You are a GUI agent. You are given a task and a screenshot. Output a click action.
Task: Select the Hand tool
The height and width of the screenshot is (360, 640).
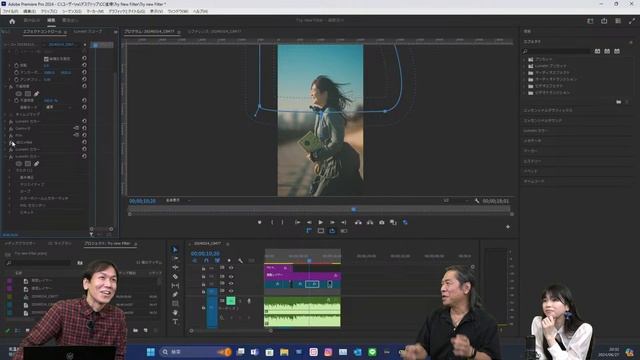pyautogui.click(x=175, y=313)
